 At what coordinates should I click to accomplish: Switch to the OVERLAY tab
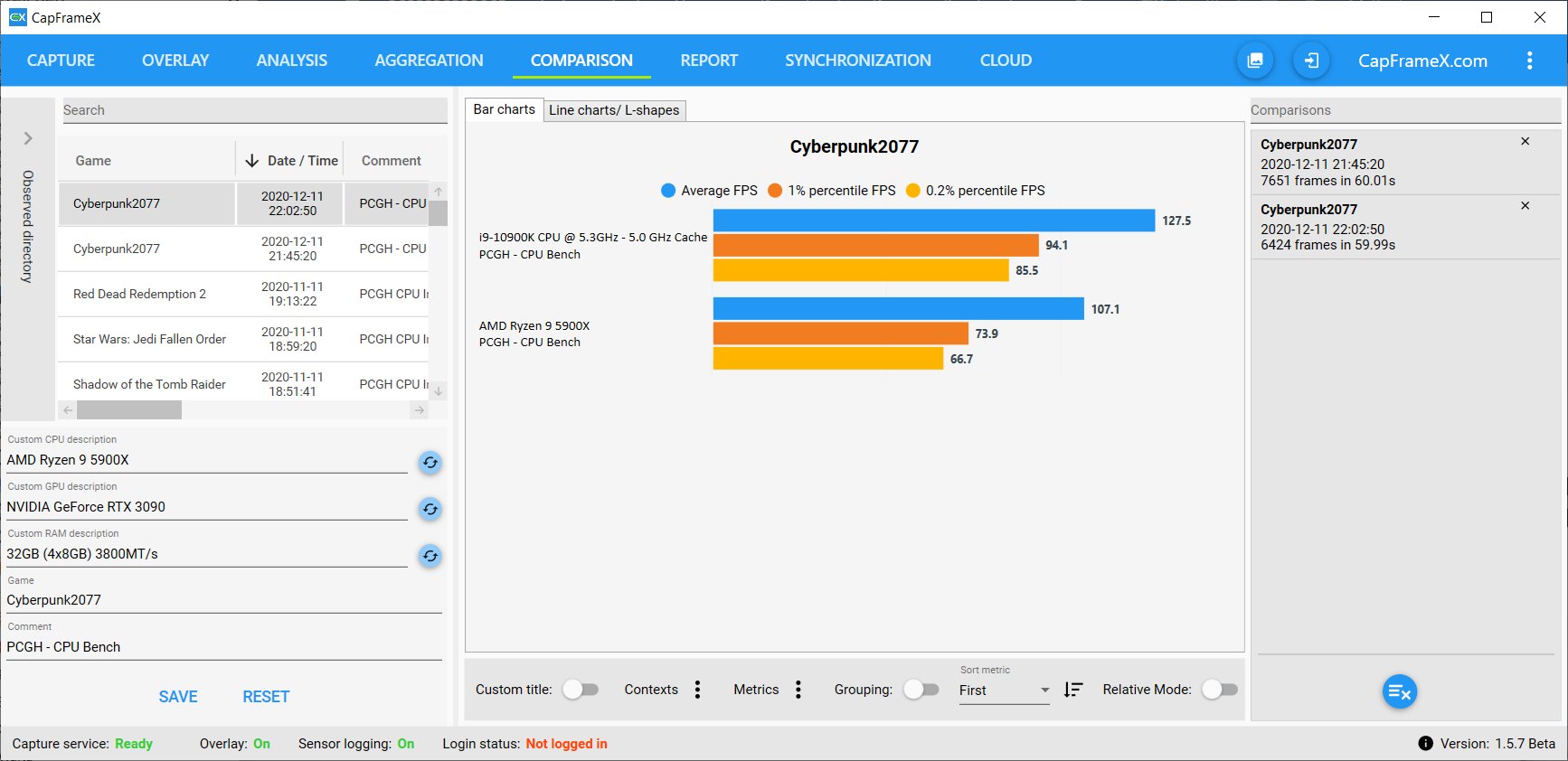point(175,61)
